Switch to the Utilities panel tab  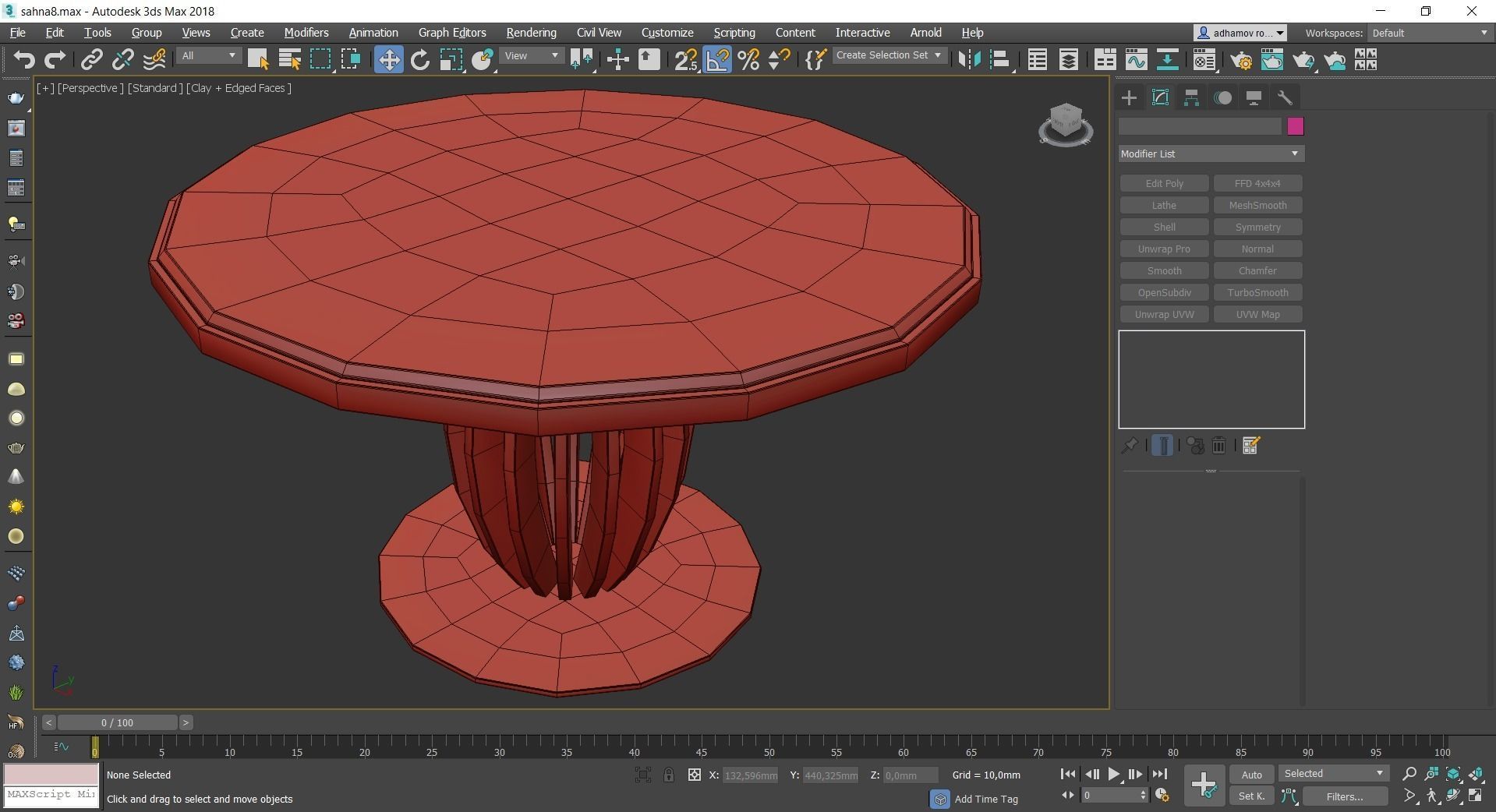pos(1285,97)
